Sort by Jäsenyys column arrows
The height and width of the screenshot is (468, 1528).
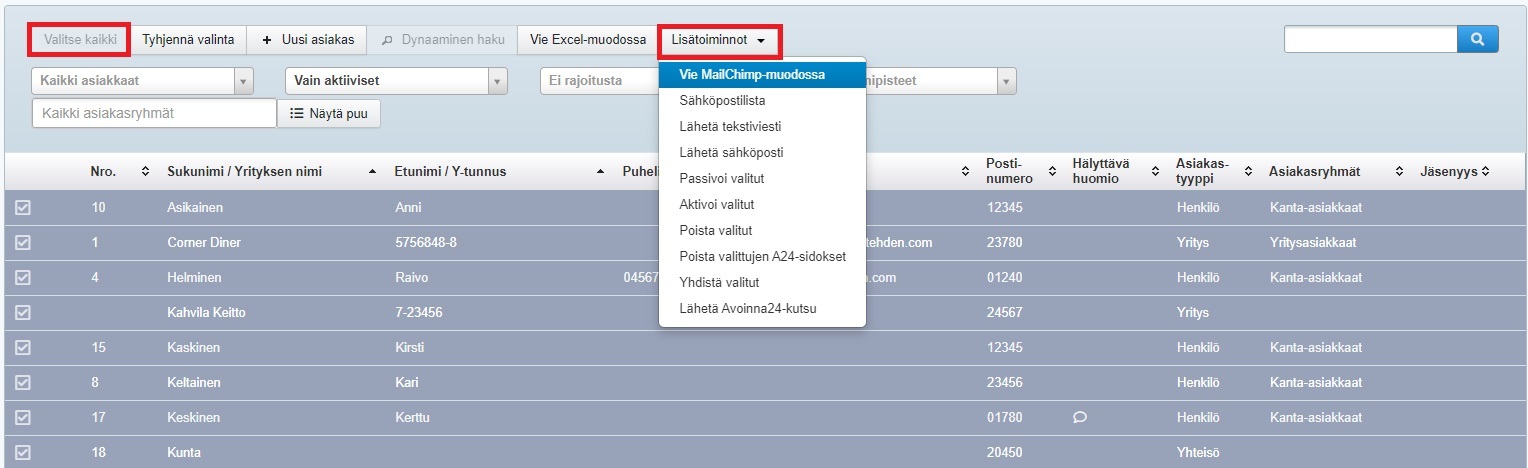(x=1485, y=172)
